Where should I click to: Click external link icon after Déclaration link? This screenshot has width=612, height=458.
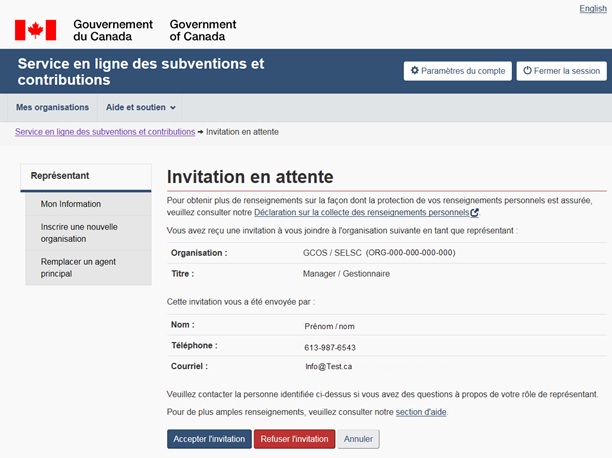(474, 213)
